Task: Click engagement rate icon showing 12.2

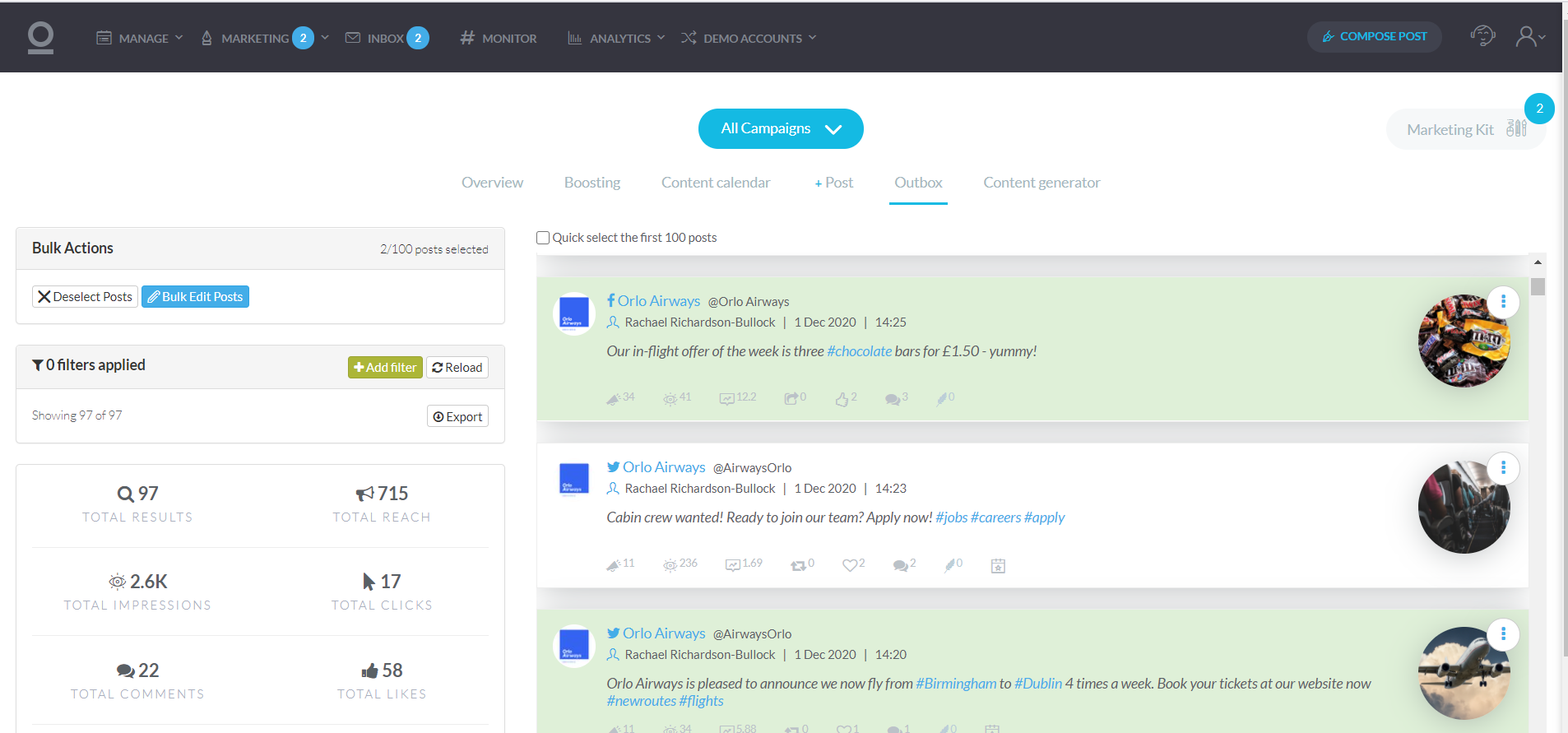Action: pyautogui.click(x=726, y=399)
